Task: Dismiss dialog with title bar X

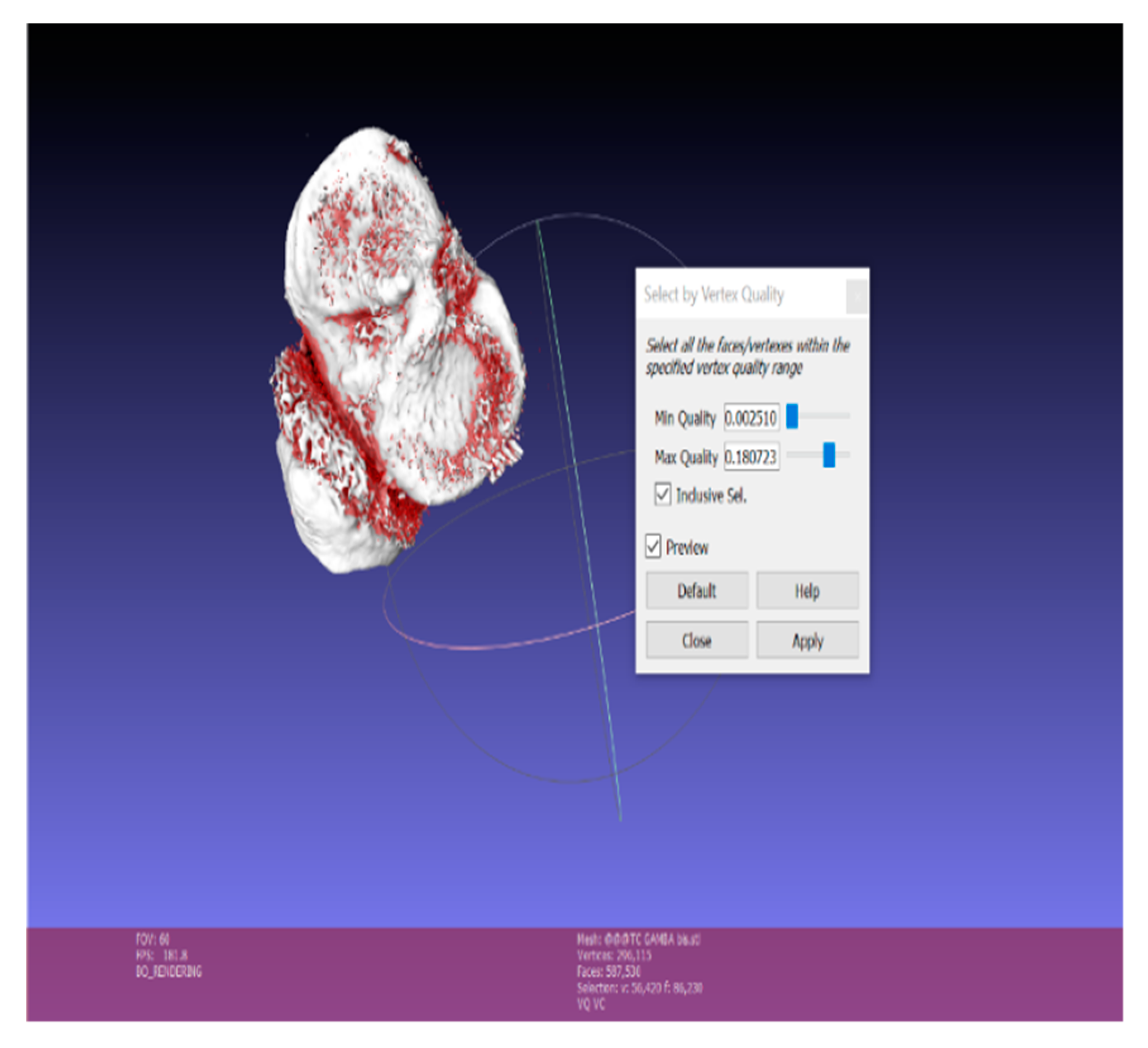Action: pyautogui.click(x=857, y=295)
